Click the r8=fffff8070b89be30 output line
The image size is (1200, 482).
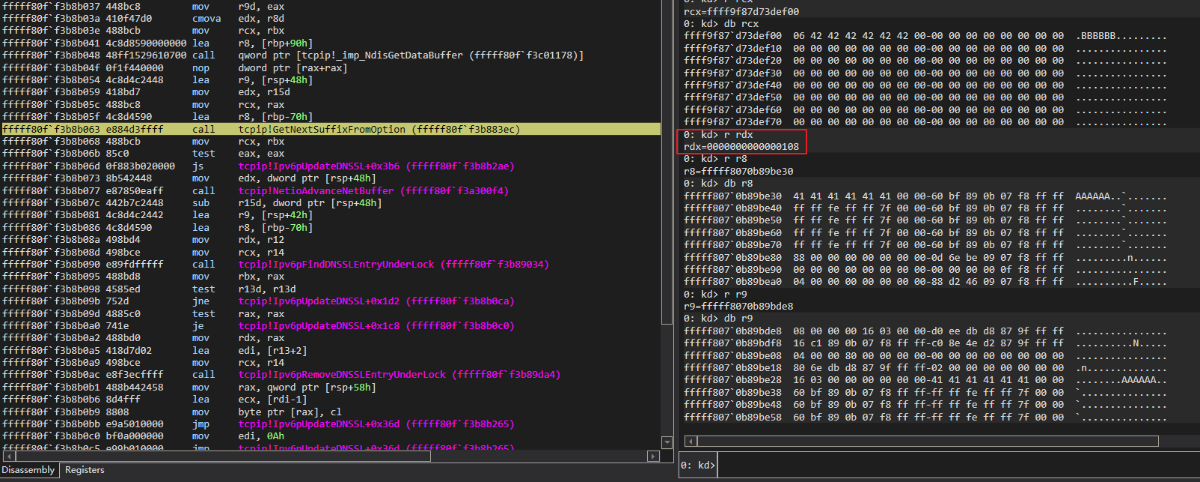point(737,171)
